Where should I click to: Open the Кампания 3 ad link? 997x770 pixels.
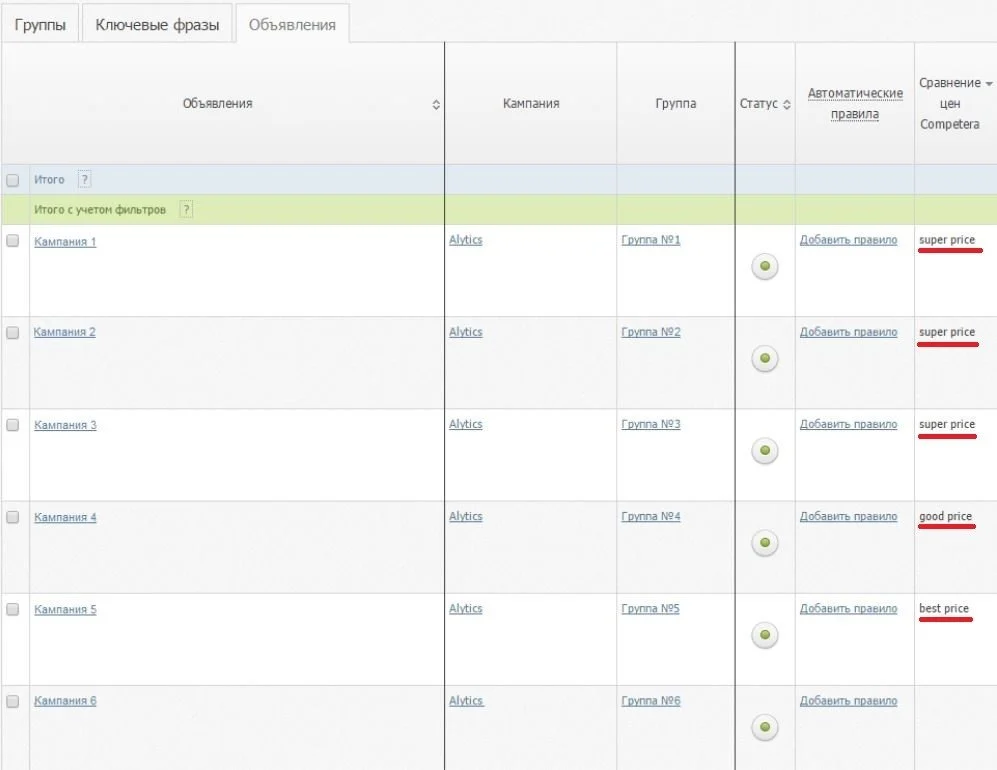pyautogui.click(x=65, y=425)
